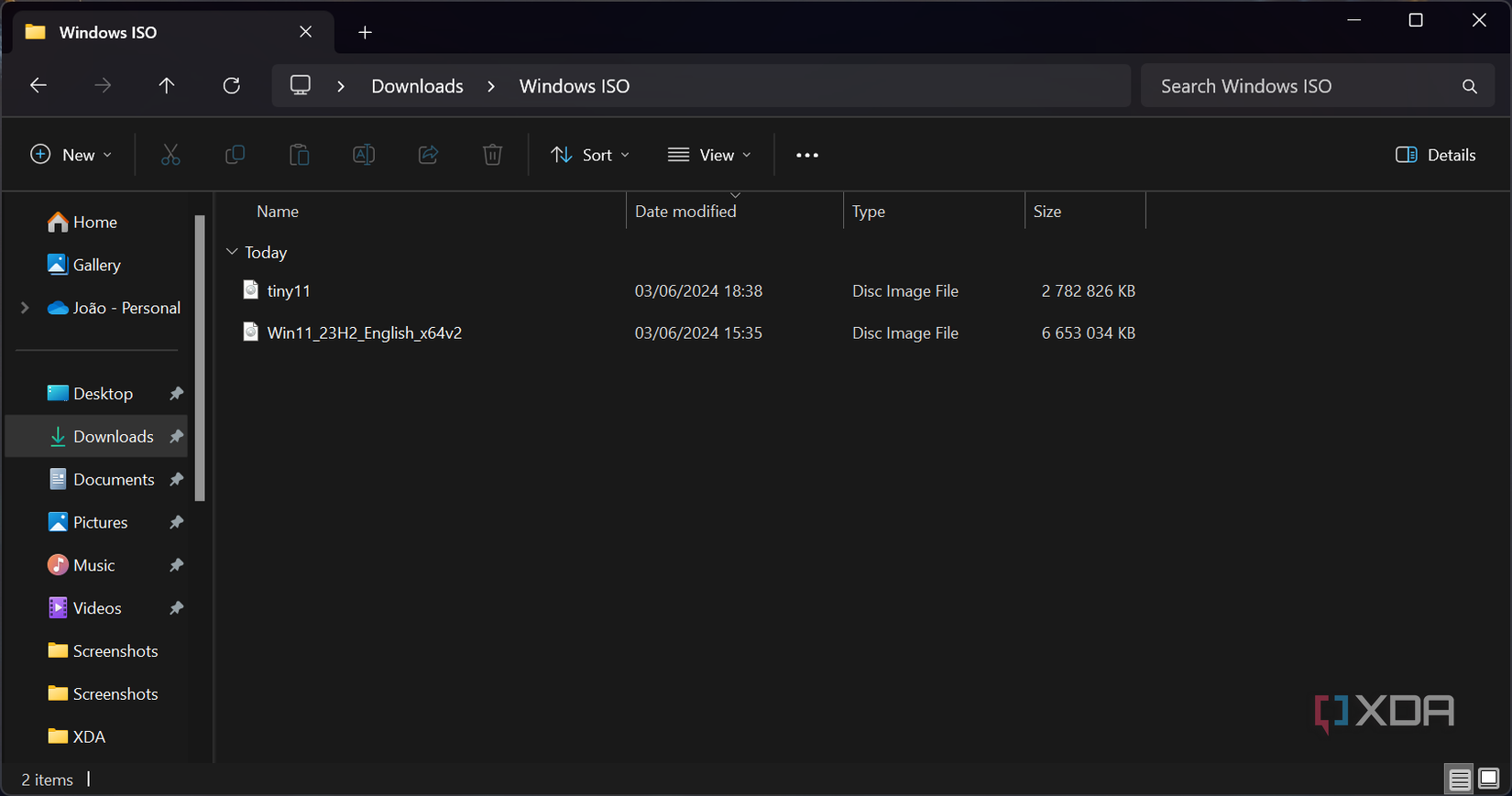Click the New button
The image size is (1512, 796).
pyautogui.click(x=71, y=155)
